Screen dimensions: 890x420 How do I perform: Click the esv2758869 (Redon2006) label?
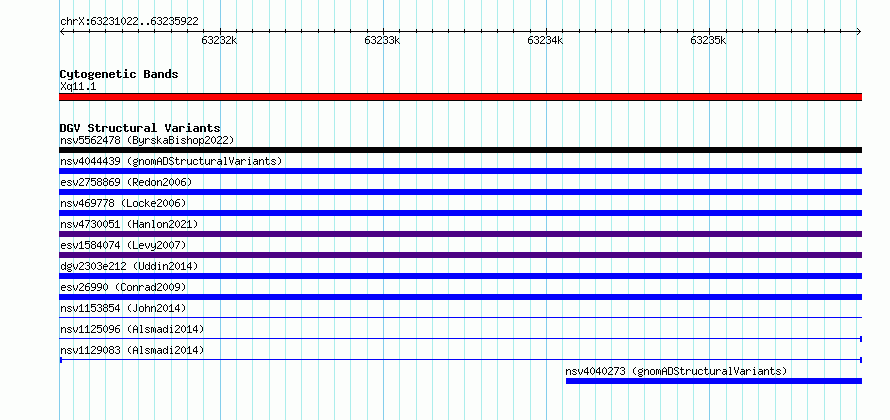[126, 182]
